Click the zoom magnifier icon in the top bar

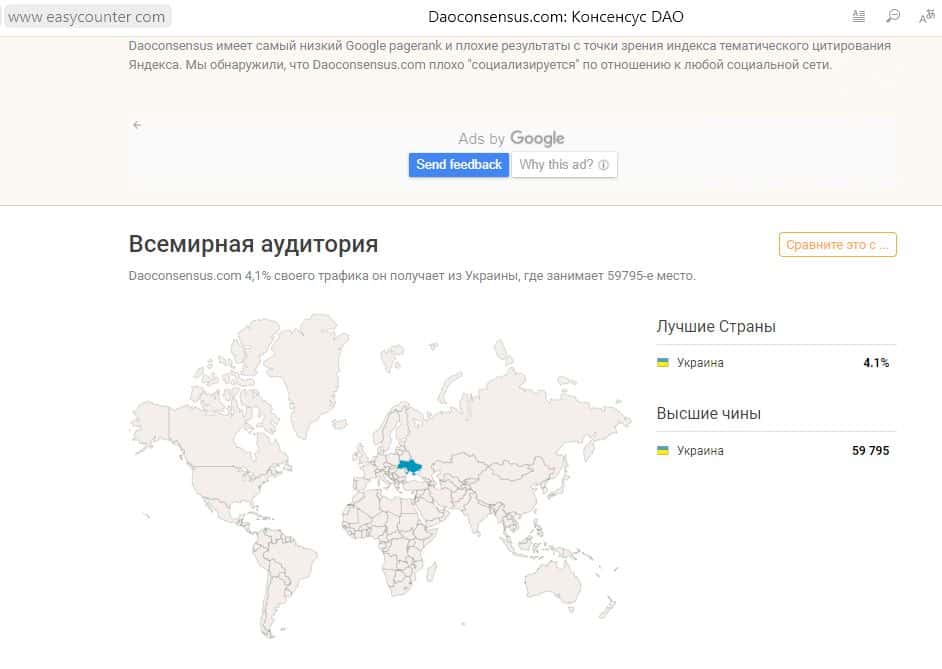(893, 16)
